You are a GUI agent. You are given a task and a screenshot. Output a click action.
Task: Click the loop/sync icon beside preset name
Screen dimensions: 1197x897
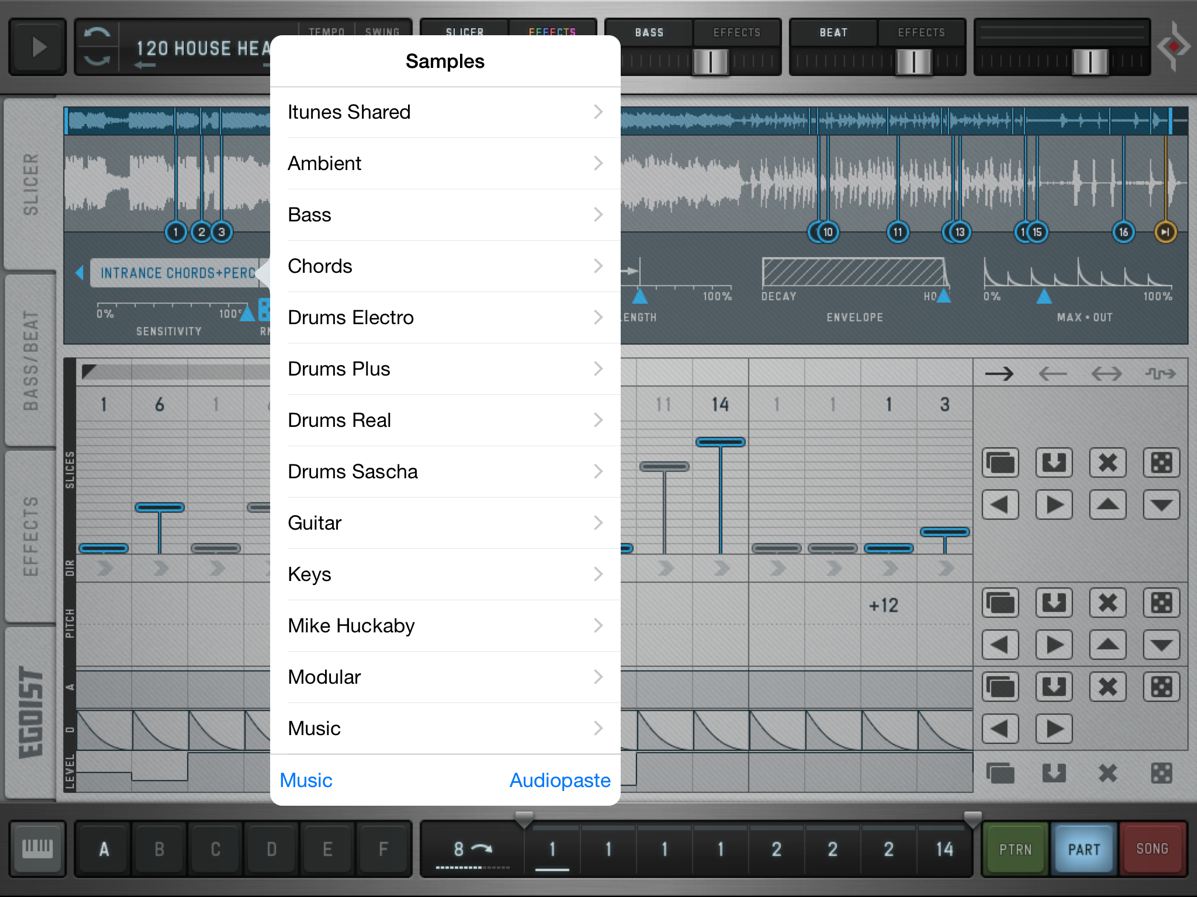pyautogui.click(x=96, y=47)
